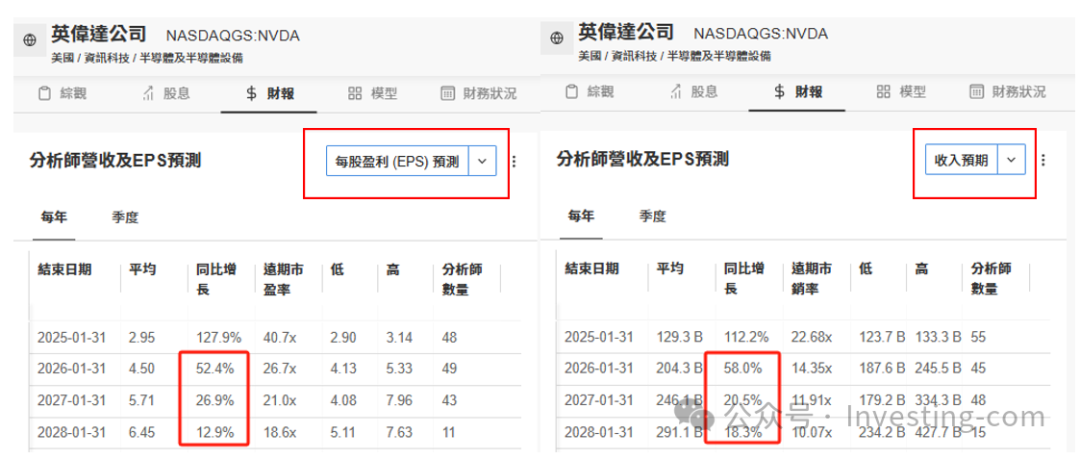Open the 模型 tab in the EPS forecast panel
This screenshot has height=459, width=1080.
pyautogui.click(x=373, y=93)
